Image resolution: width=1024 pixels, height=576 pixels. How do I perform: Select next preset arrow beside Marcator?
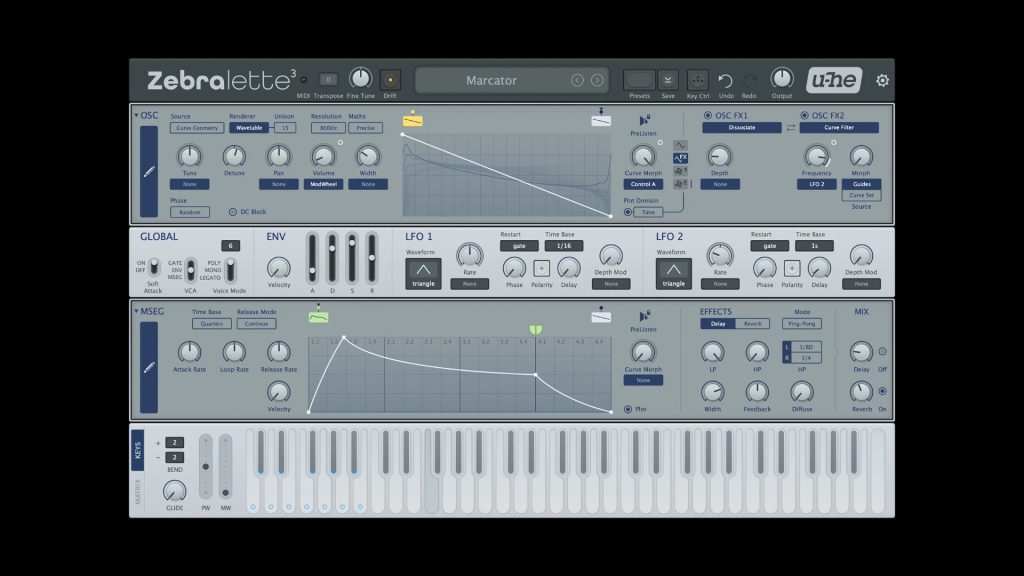(x=597, y=81)
